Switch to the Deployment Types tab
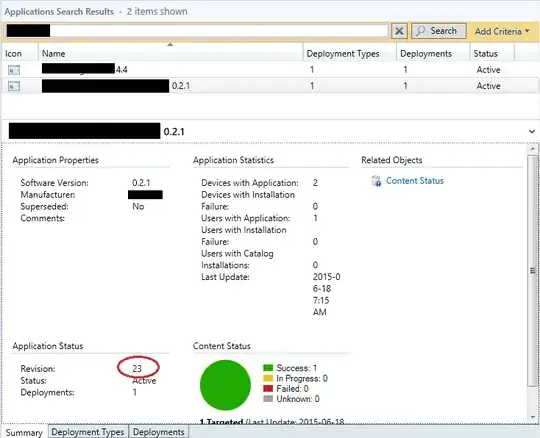The image size is (540, 438). 88,432
